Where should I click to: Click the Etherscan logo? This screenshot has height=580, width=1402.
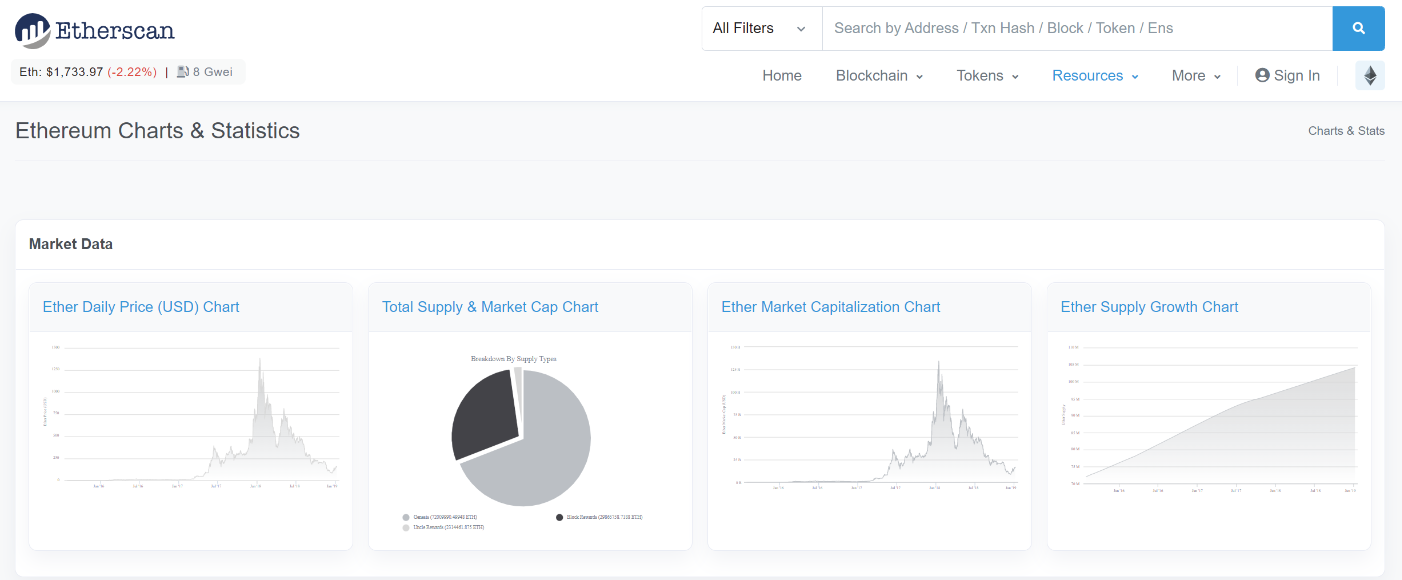(95, 31)
